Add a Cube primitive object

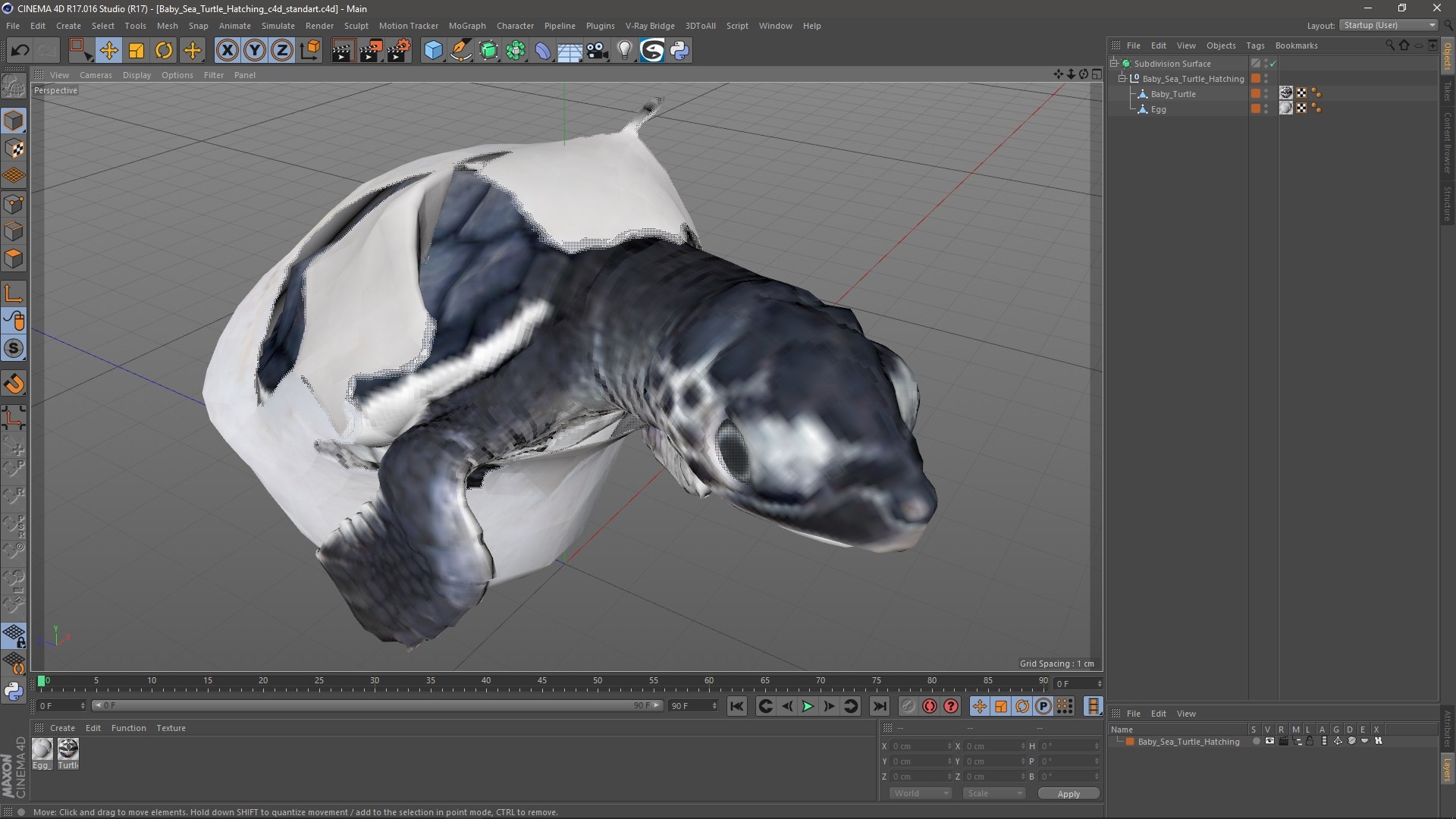pyautogui.click(x=433, y=51)
